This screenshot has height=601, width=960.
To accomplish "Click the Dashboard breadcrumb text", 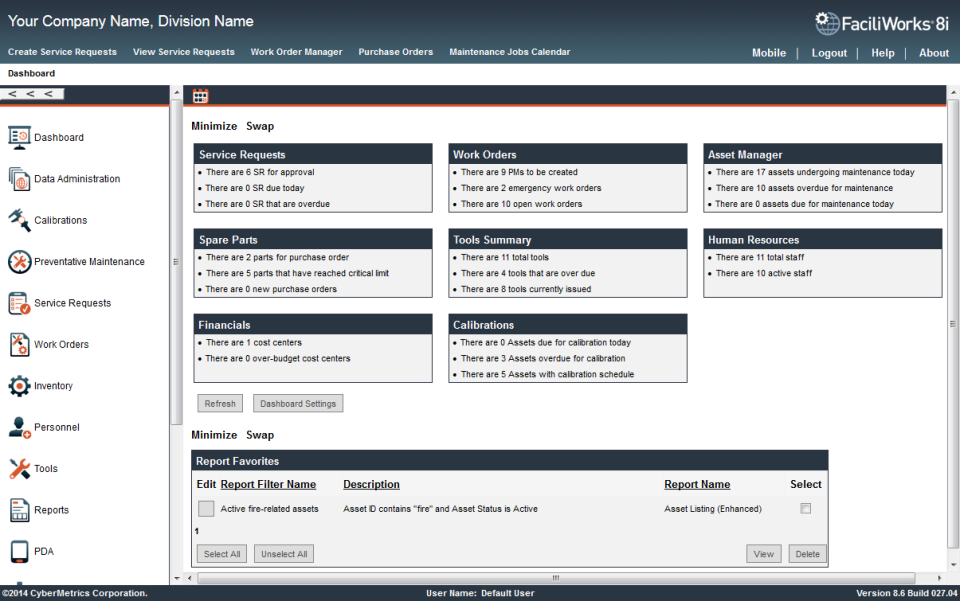I will (x=31, y=73).
